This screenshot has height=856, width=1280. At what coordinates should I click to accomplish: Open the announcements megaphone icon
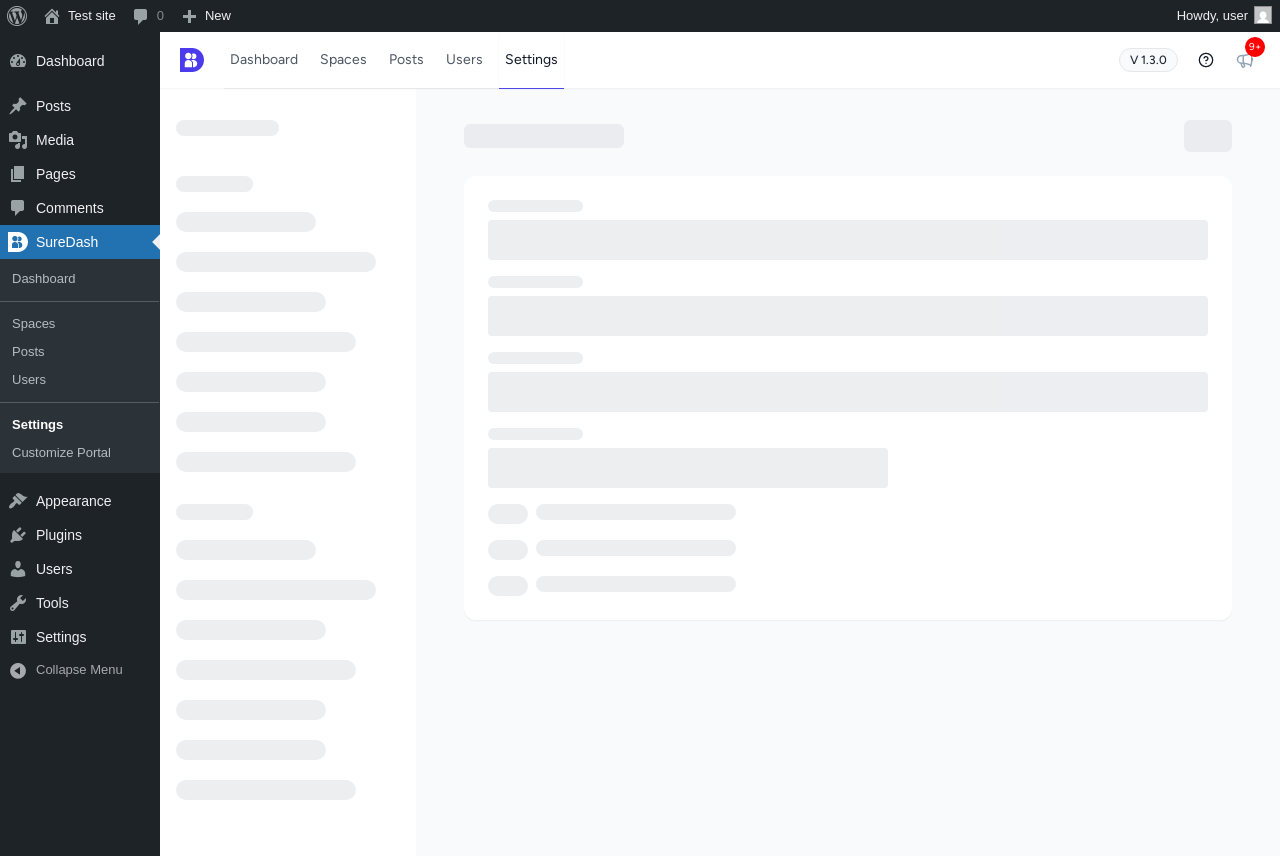click(x=1245, y=60)
